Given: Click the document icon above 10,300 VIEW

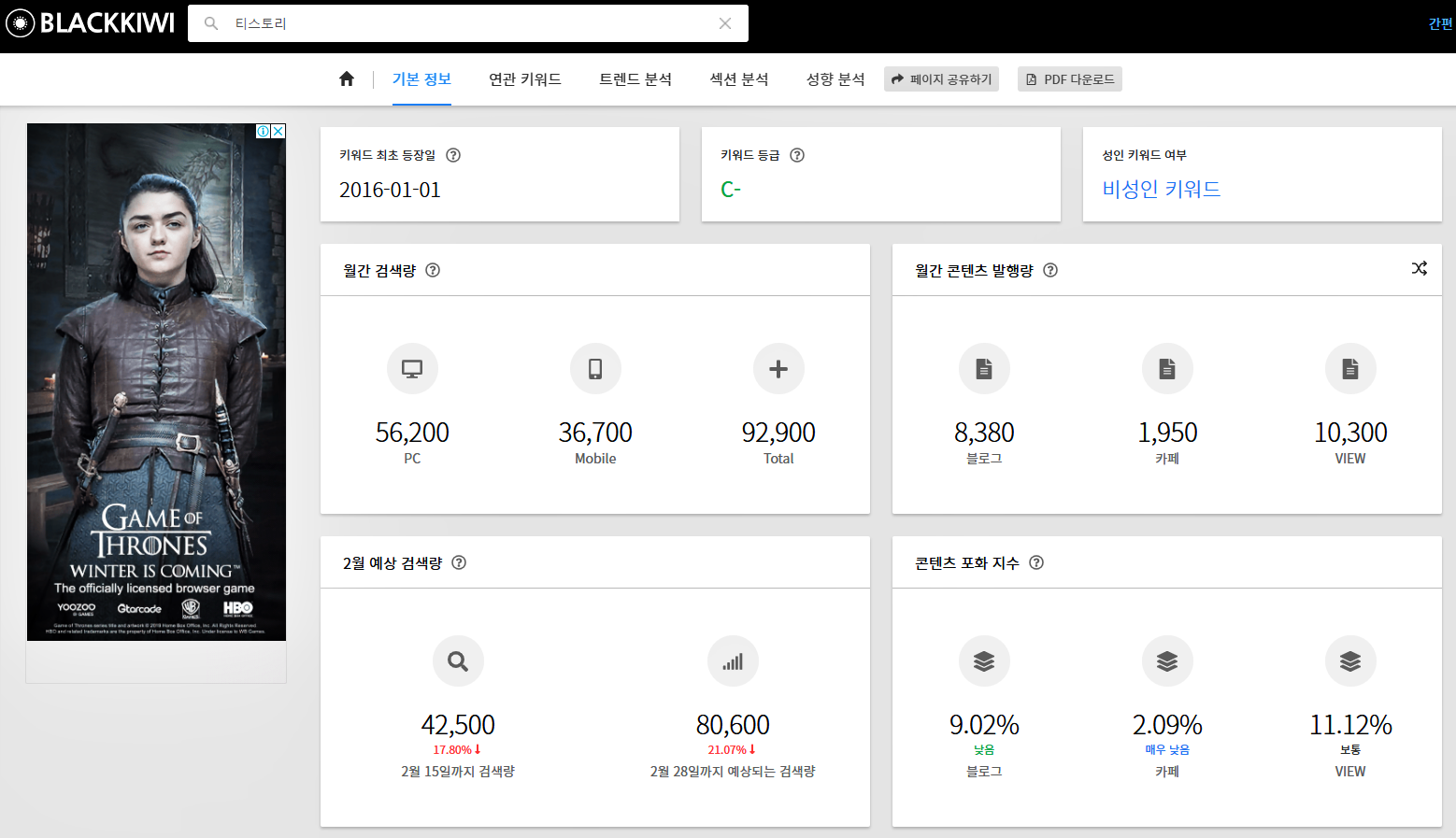Looking at the screenshot, I should click(1350, 369).
